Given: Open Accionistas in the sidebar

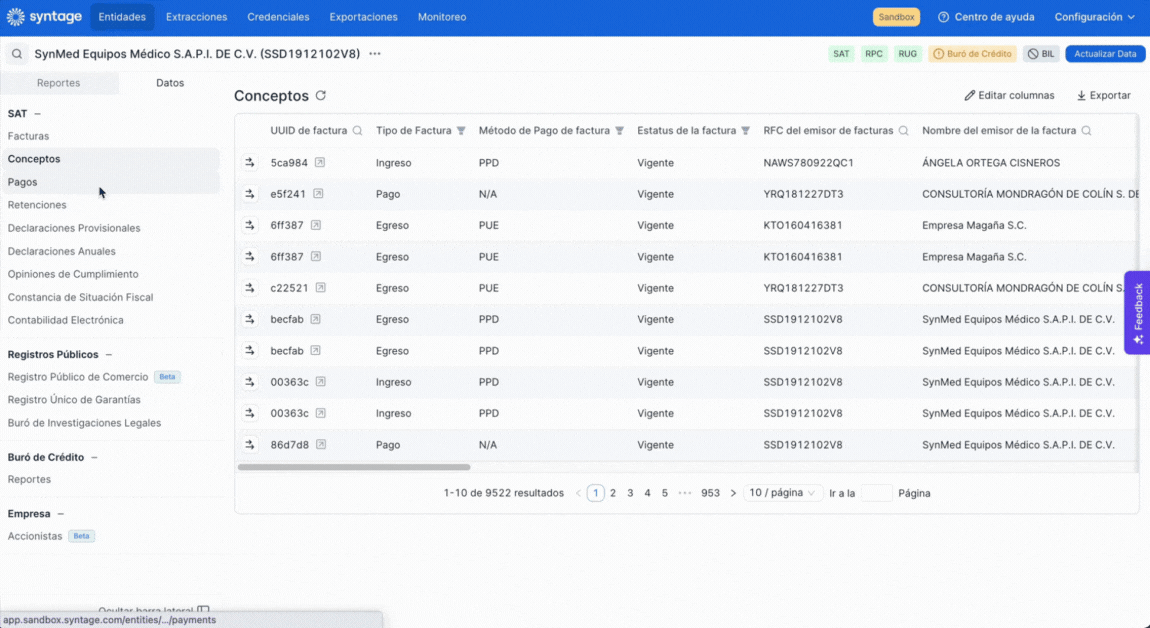Looking at the screenshot, I should pos(35,536).
